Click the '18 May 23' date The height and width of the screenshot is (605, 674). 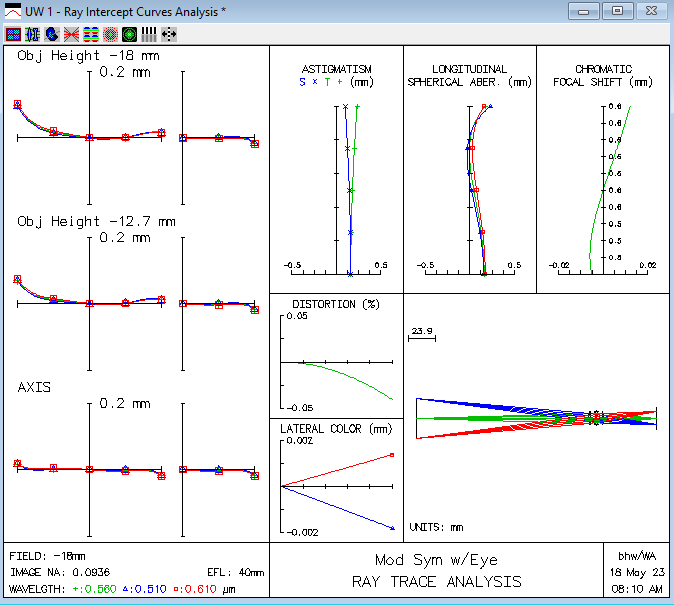pos(637,573)
